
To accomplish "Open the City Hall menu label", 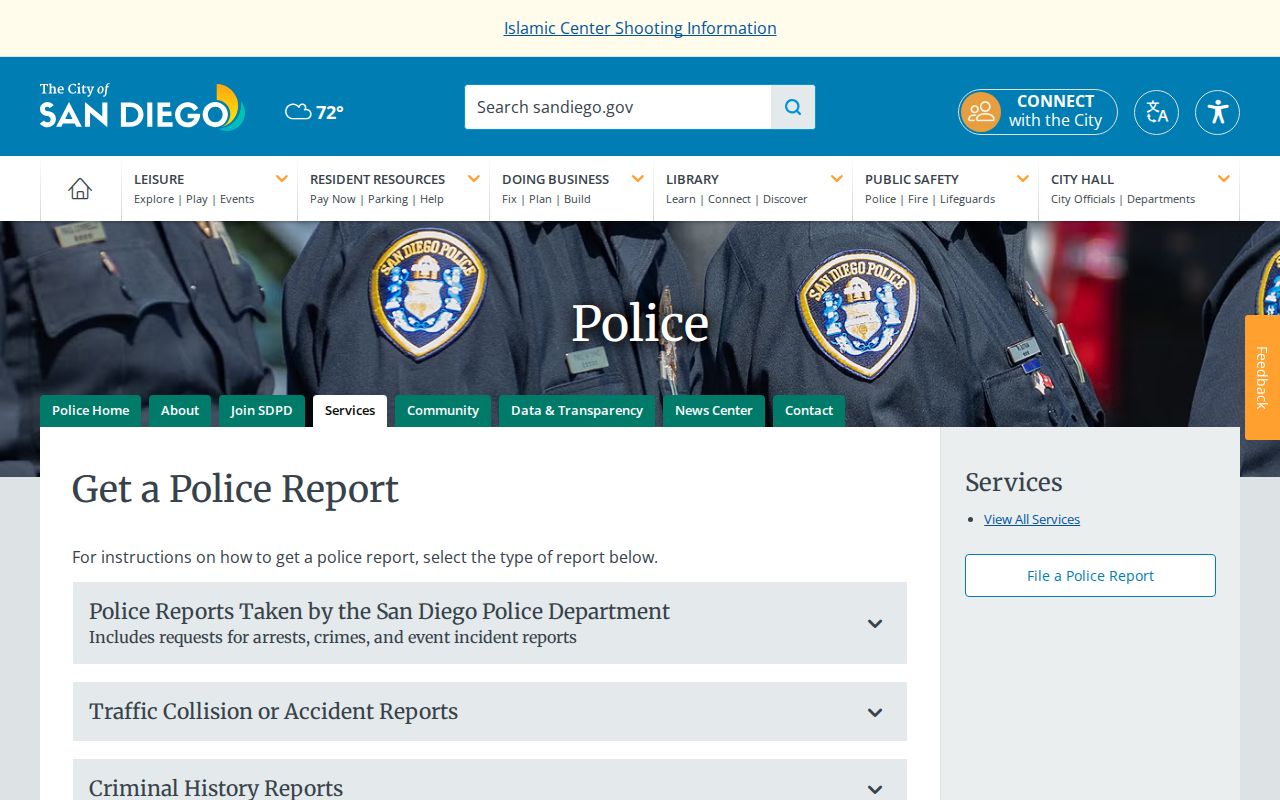I will (x=1082, y=179).
